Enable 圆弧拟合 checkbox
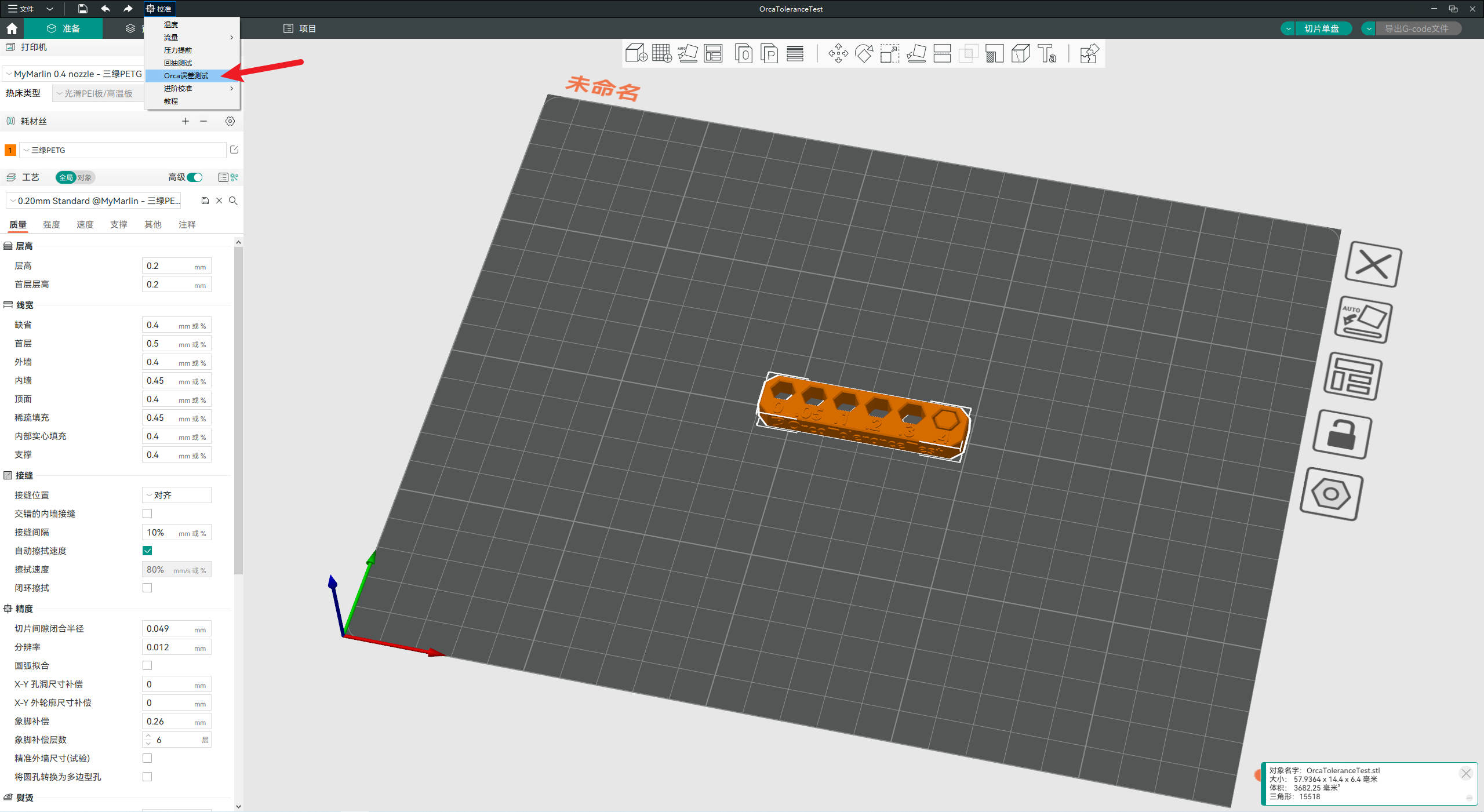 coord(147,665)
